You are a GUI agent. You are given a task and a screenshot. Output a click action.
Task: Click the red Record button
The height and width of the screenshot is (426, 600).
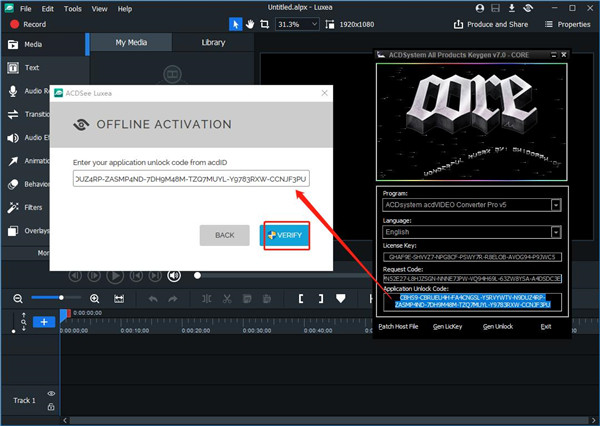(x=28, y=24)
